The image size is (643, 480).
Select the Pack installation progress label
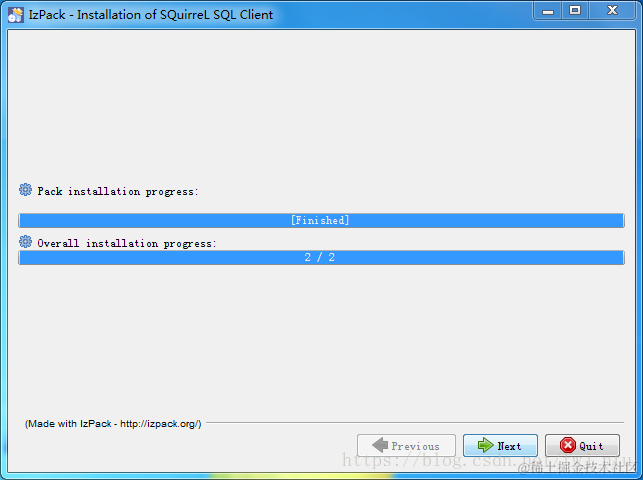118,191
